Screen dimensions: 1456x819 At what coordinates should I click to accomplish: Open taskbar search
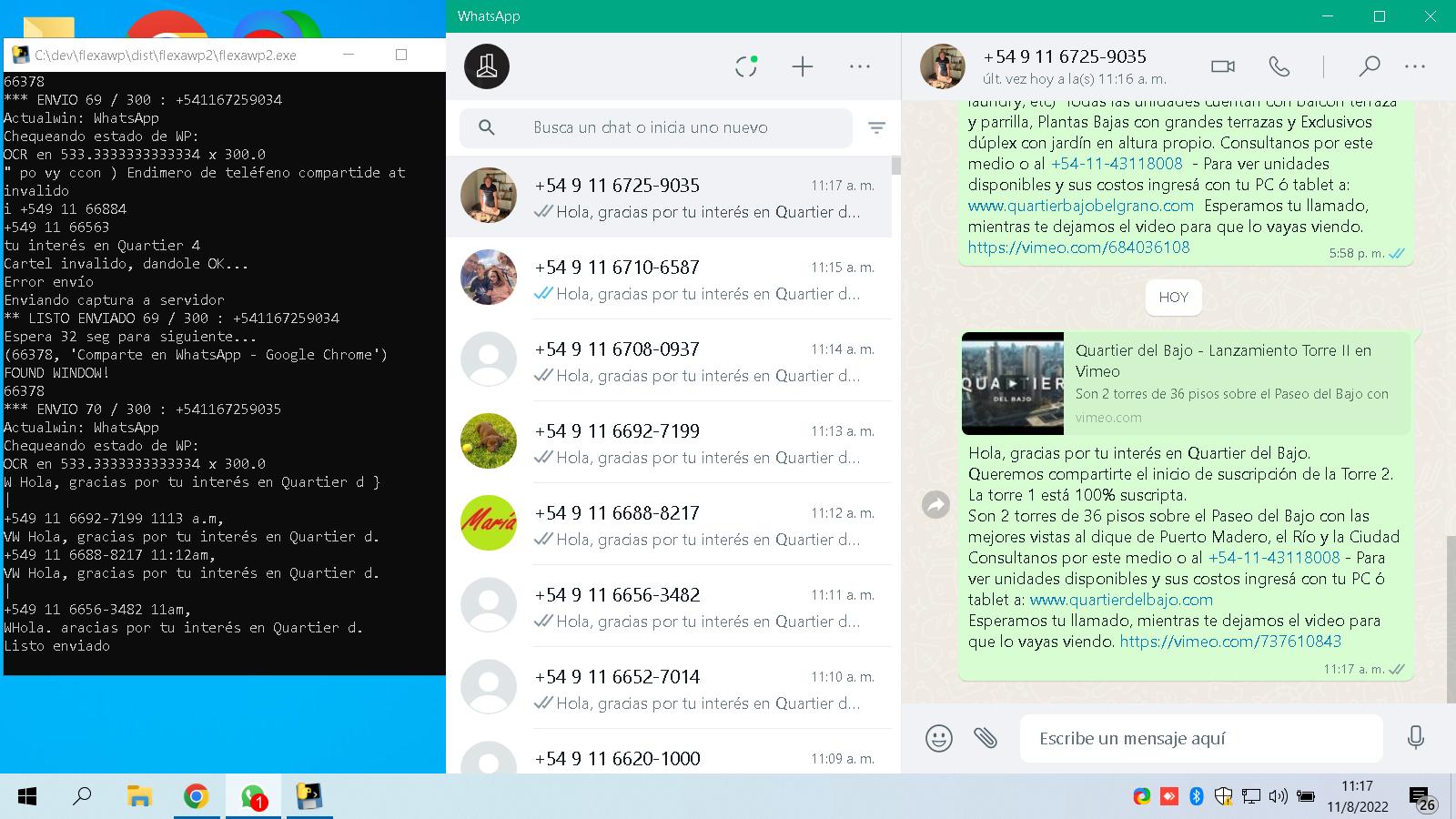tap(82, 797)
